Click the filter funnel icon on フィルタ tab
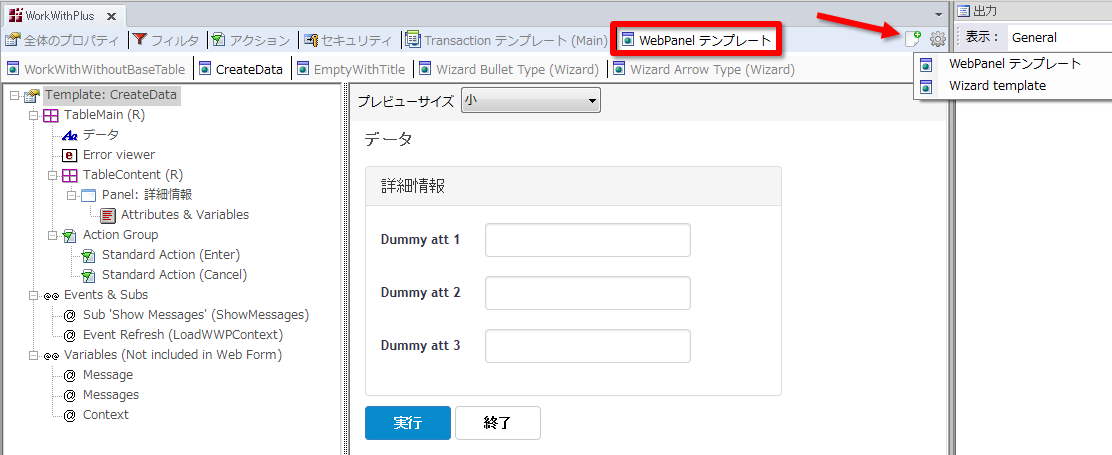The image size is (1112, 455). pos(140,41)
